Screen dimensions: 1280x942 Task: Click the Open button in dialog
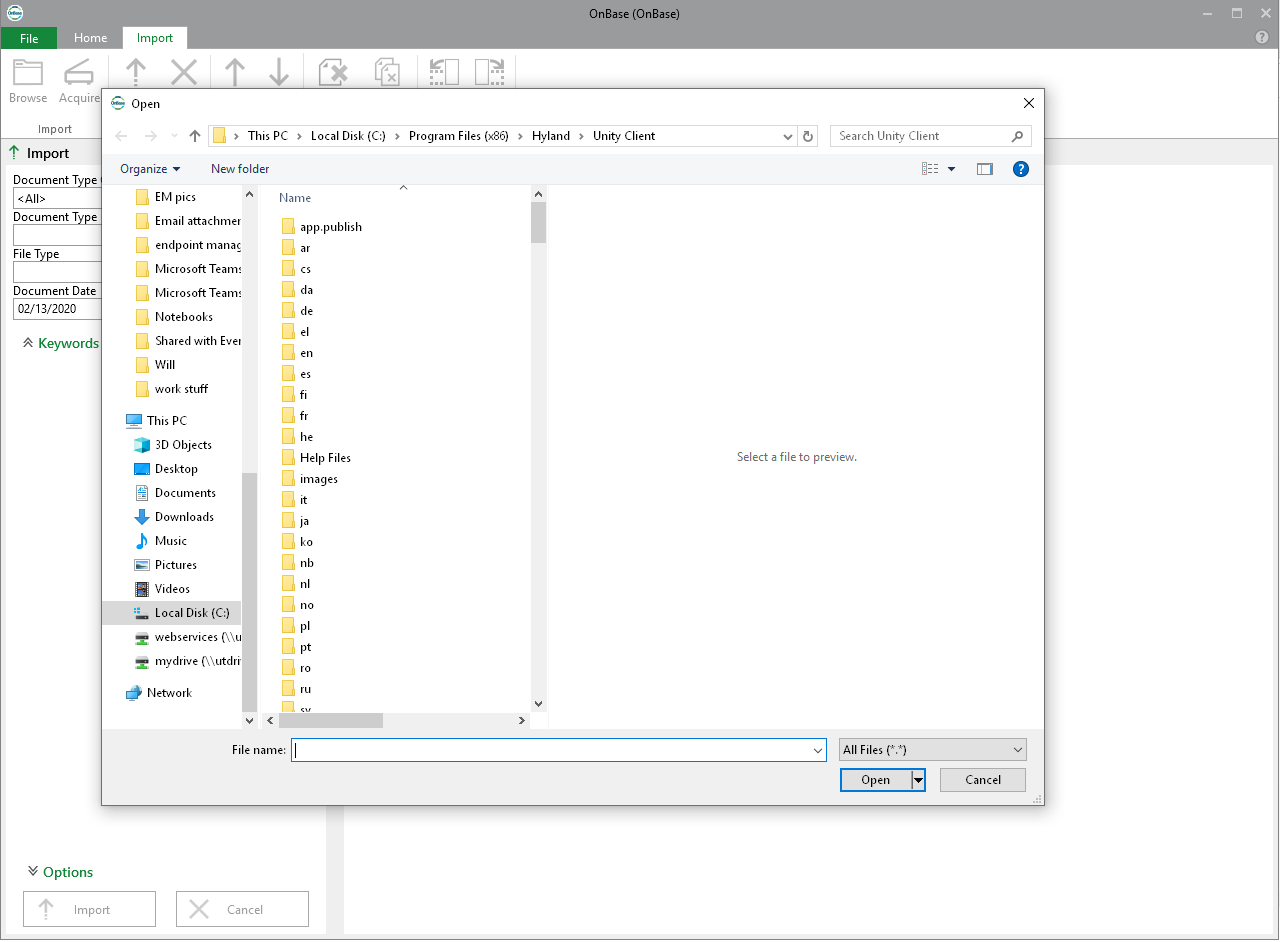click(876, 780)
